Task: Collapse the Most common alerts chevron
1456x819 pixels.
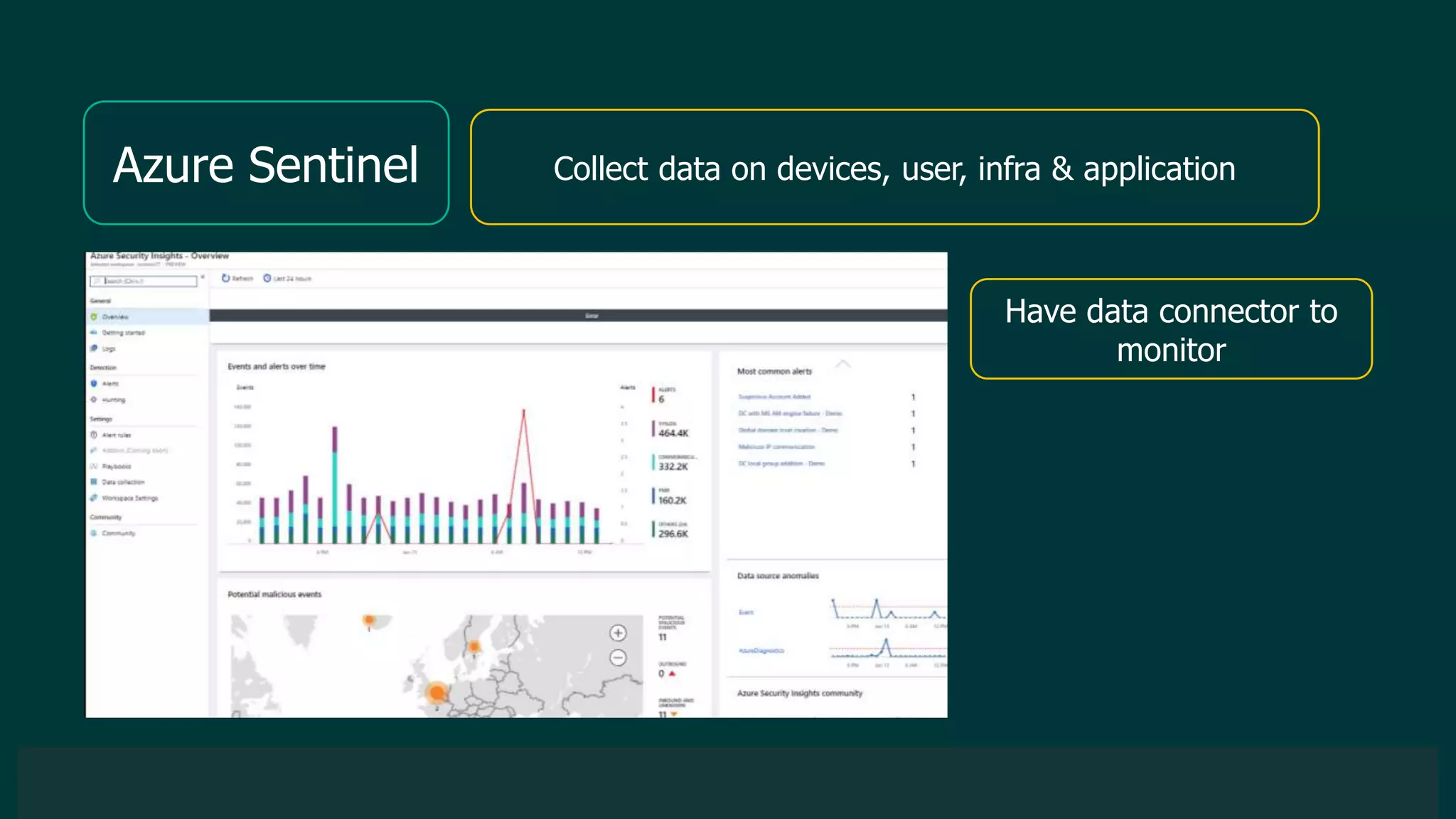Action: tap(842, 364)
